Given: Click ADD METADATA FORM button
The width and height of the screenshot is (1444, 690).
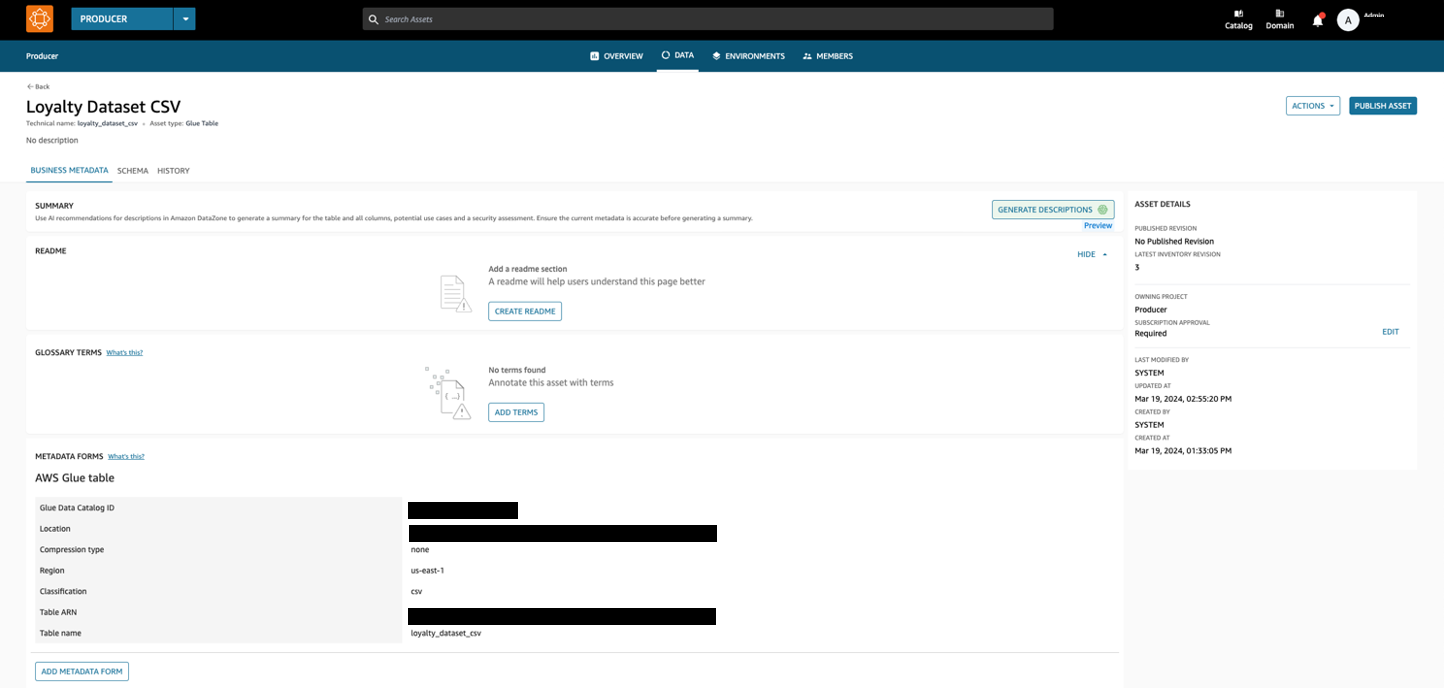Looking at the screenshot, I should click(82, 672).
